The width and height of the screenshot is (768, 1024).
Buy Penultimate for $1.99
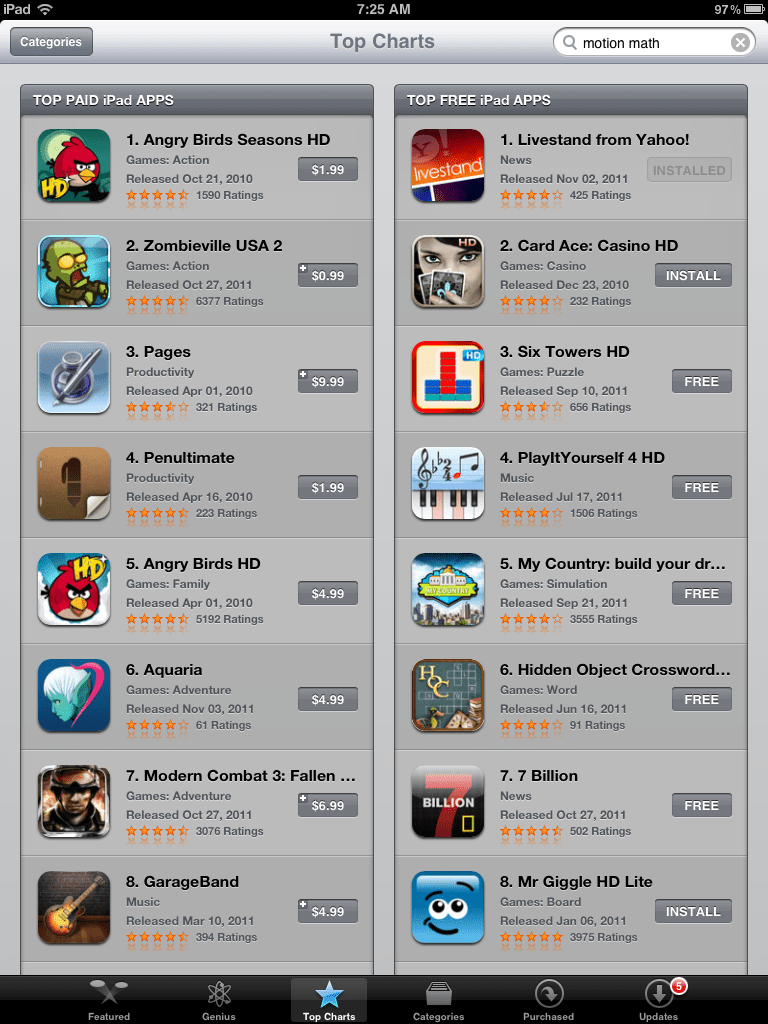click(328, 487)
